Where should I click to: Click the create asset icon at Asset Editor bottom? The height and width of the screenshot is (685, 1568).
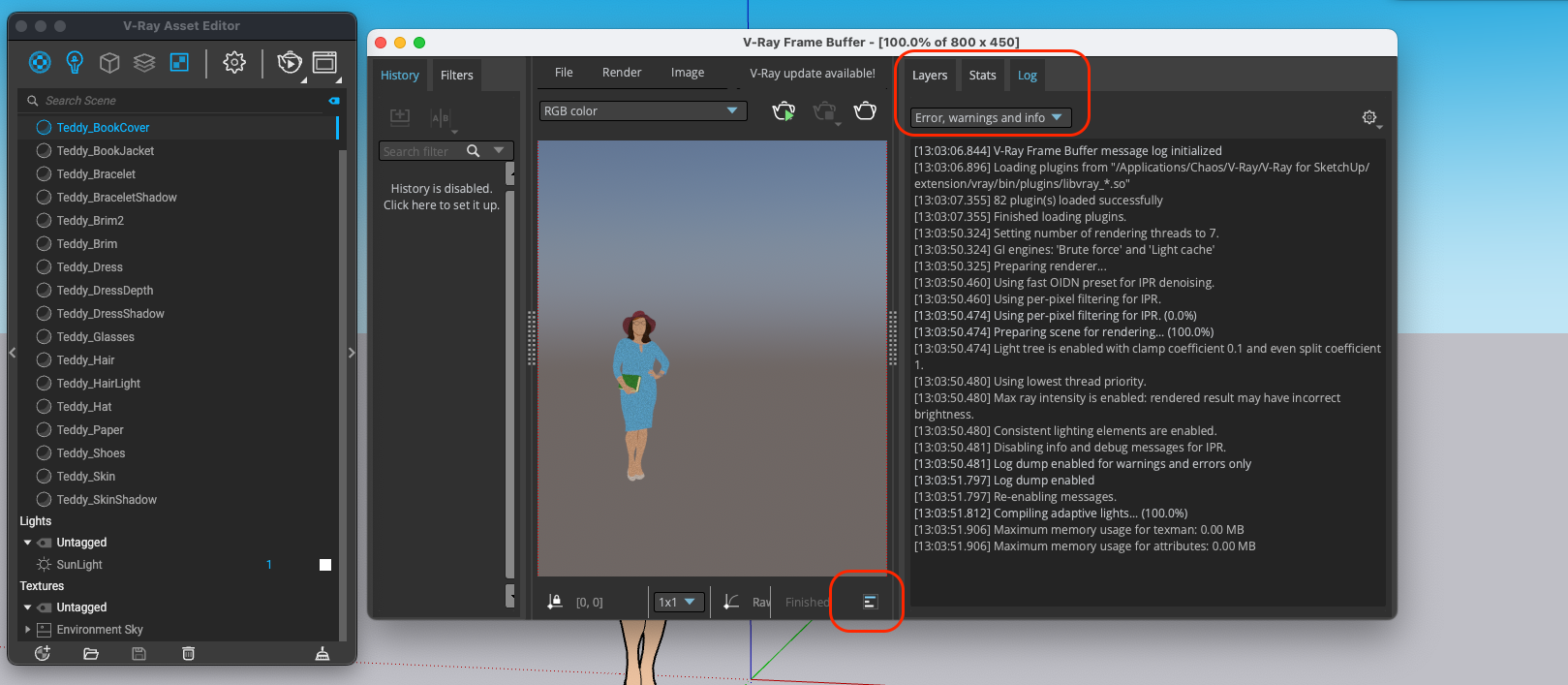click(43, 654)
